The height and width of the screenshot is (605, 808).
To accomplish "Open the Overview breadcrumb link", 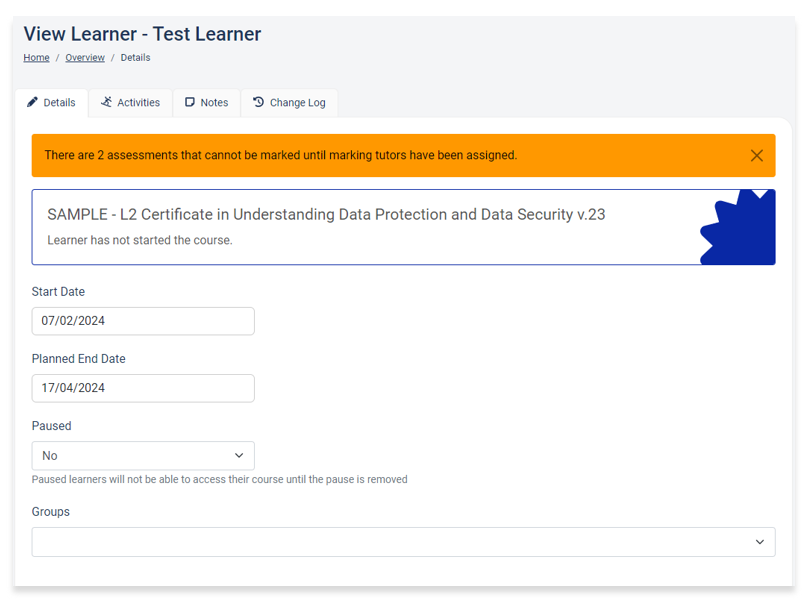I will [85, 58].
